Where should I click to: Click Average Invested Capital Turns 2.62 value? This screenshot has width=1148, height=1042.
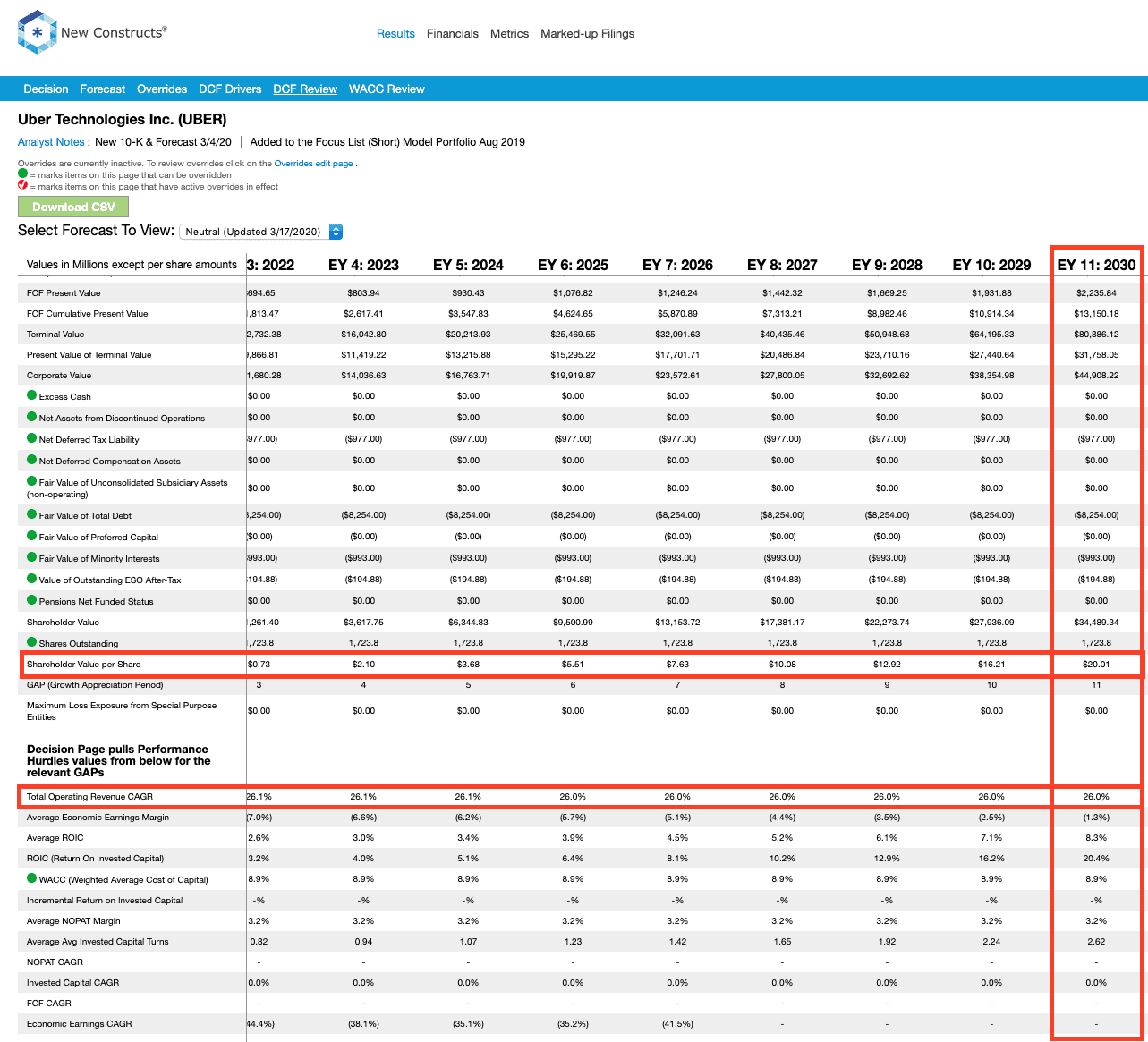(x=1096, y=942)
